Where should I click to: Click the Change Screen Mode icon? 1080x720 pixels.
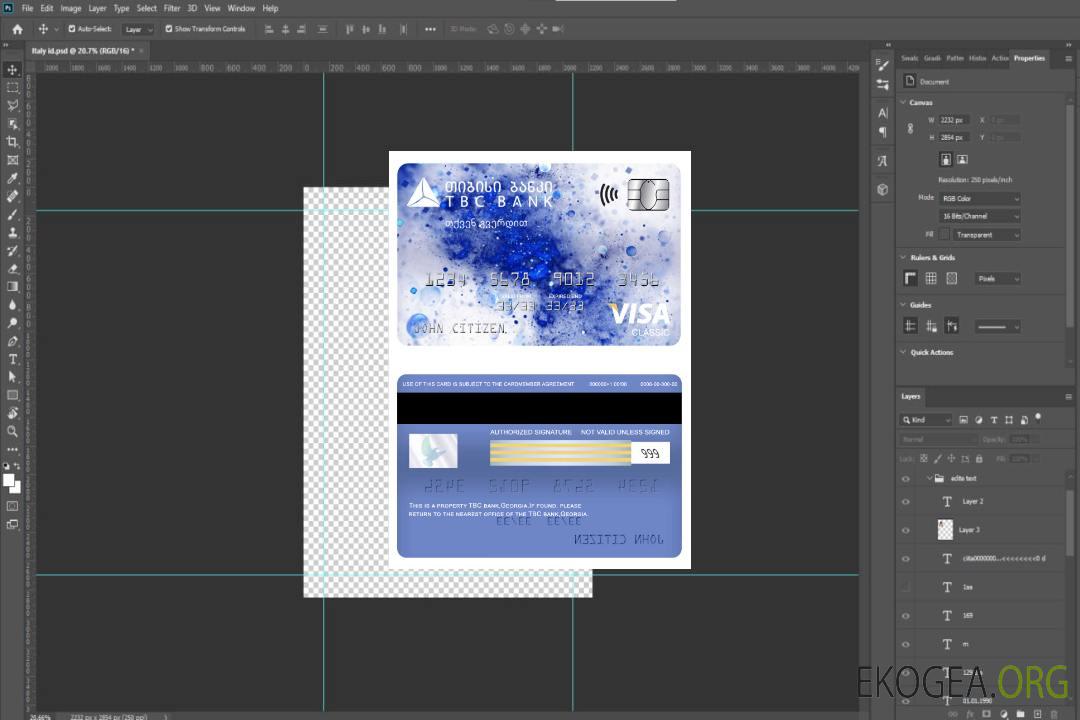tap(12, 524)
